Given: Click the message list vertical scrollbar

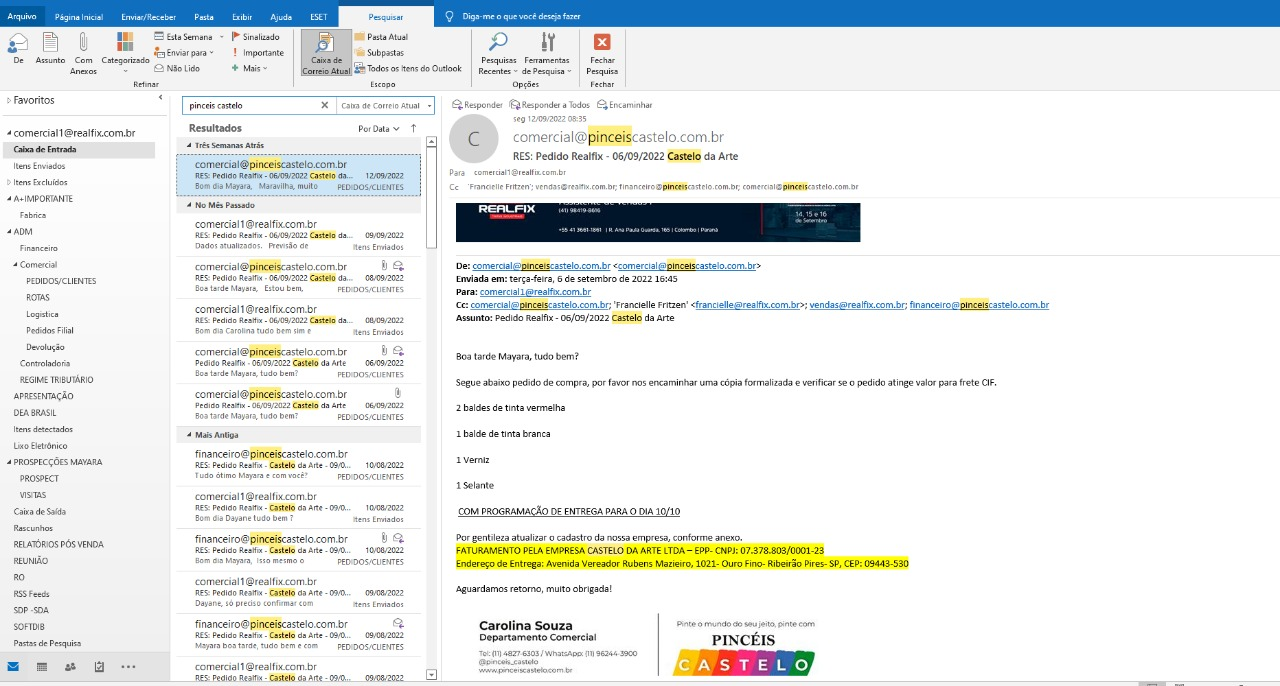Looking at the screenshot, I should [x=431, y=400].
